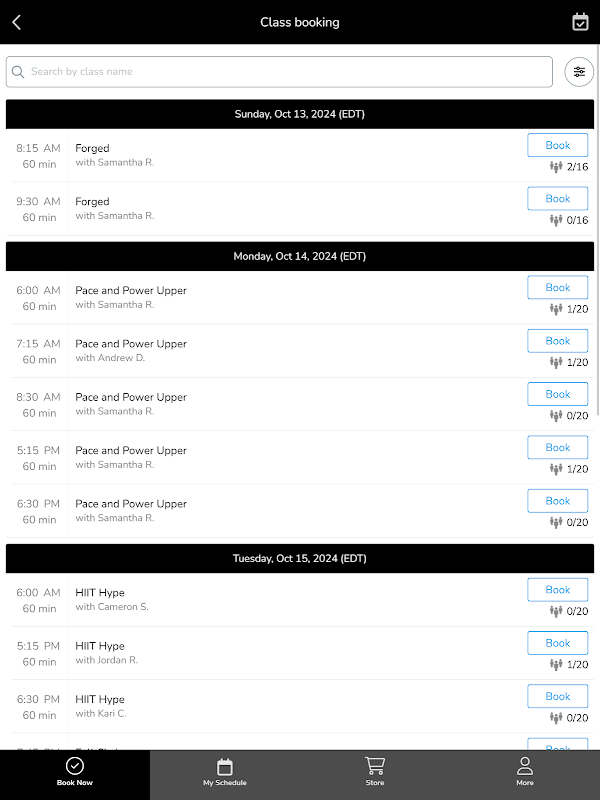The width and height of the screenshot is (600, 800).
Task: Tap the Book Now checkmark icon
Action: point(75,766)
